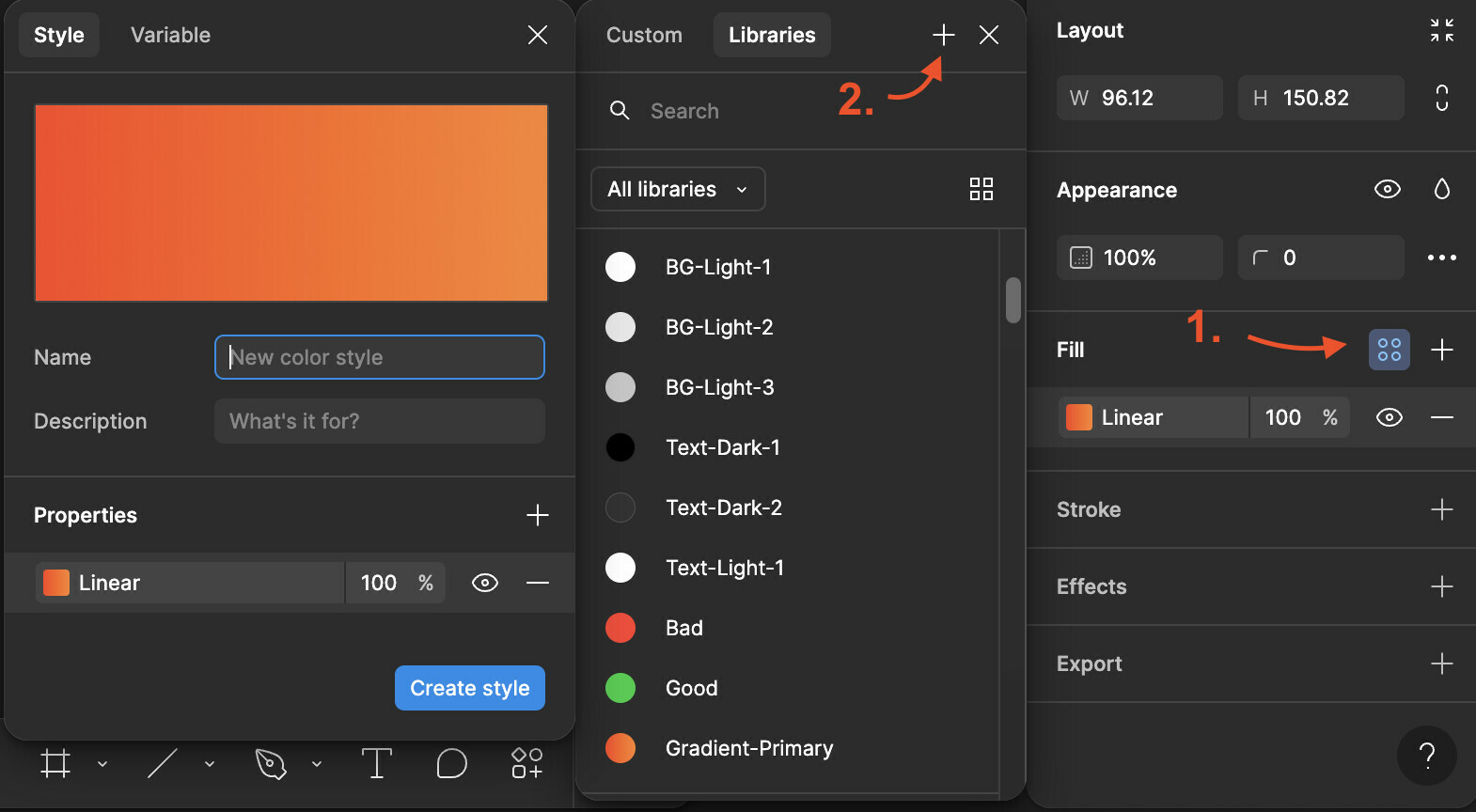
Task: Open Fill styles and variables icon
Action: point(1390,350)
